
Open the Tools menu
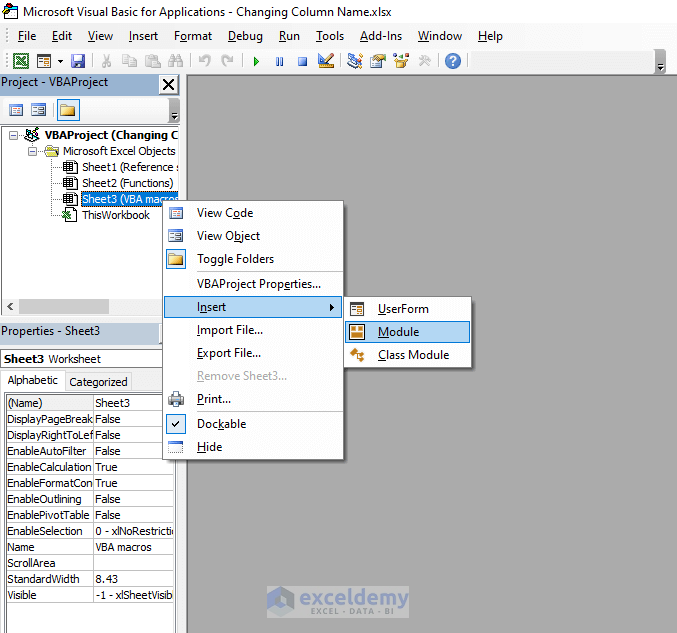coord(330,36)
